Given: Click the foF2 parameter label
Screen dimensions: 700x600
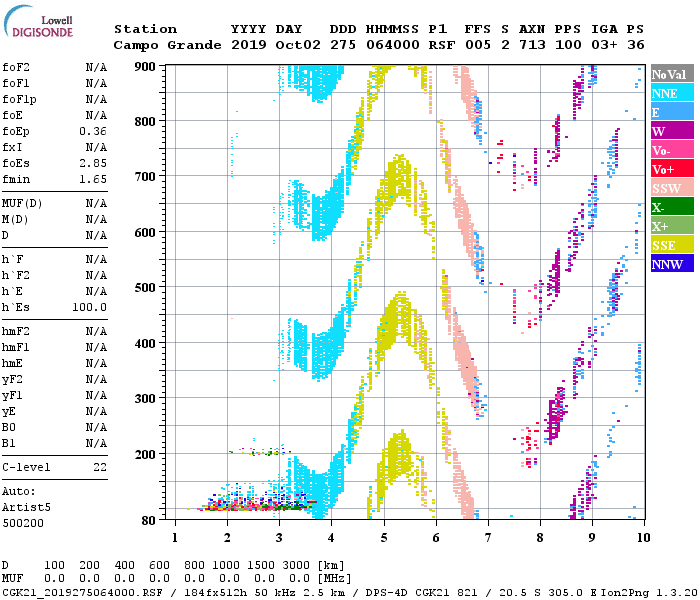Looking at the screenshot, I should 16,67.
